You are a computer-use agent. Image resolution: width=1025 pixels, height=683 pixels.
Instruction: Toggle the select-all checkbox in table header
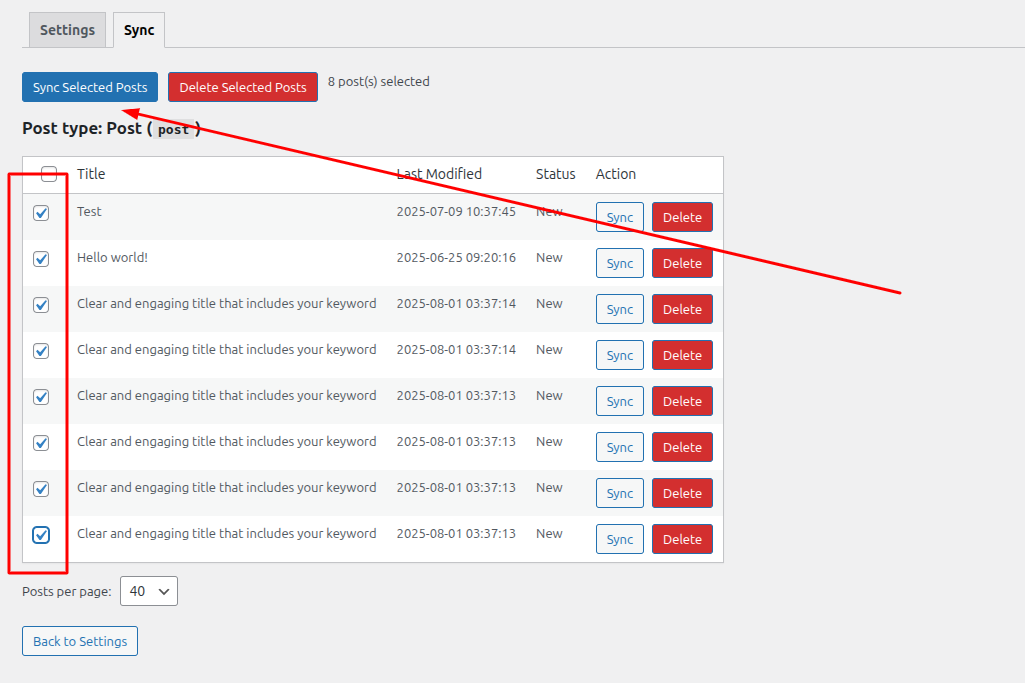click(49, 174)
